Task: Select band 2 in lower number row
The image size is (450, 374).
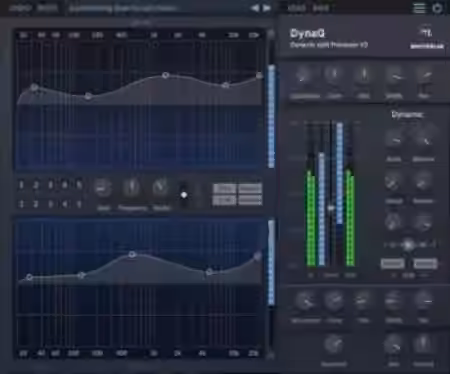Action: [x=36, y=204]
